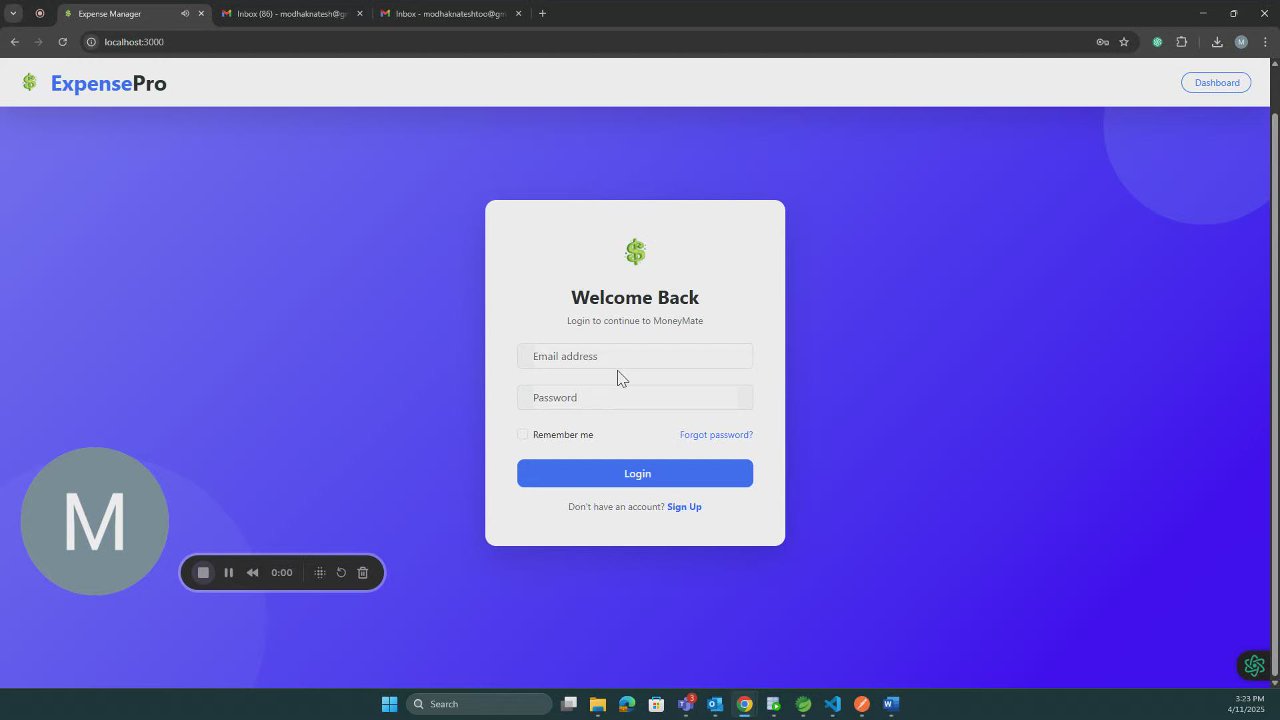Click the Email address input field

(635, 356)
